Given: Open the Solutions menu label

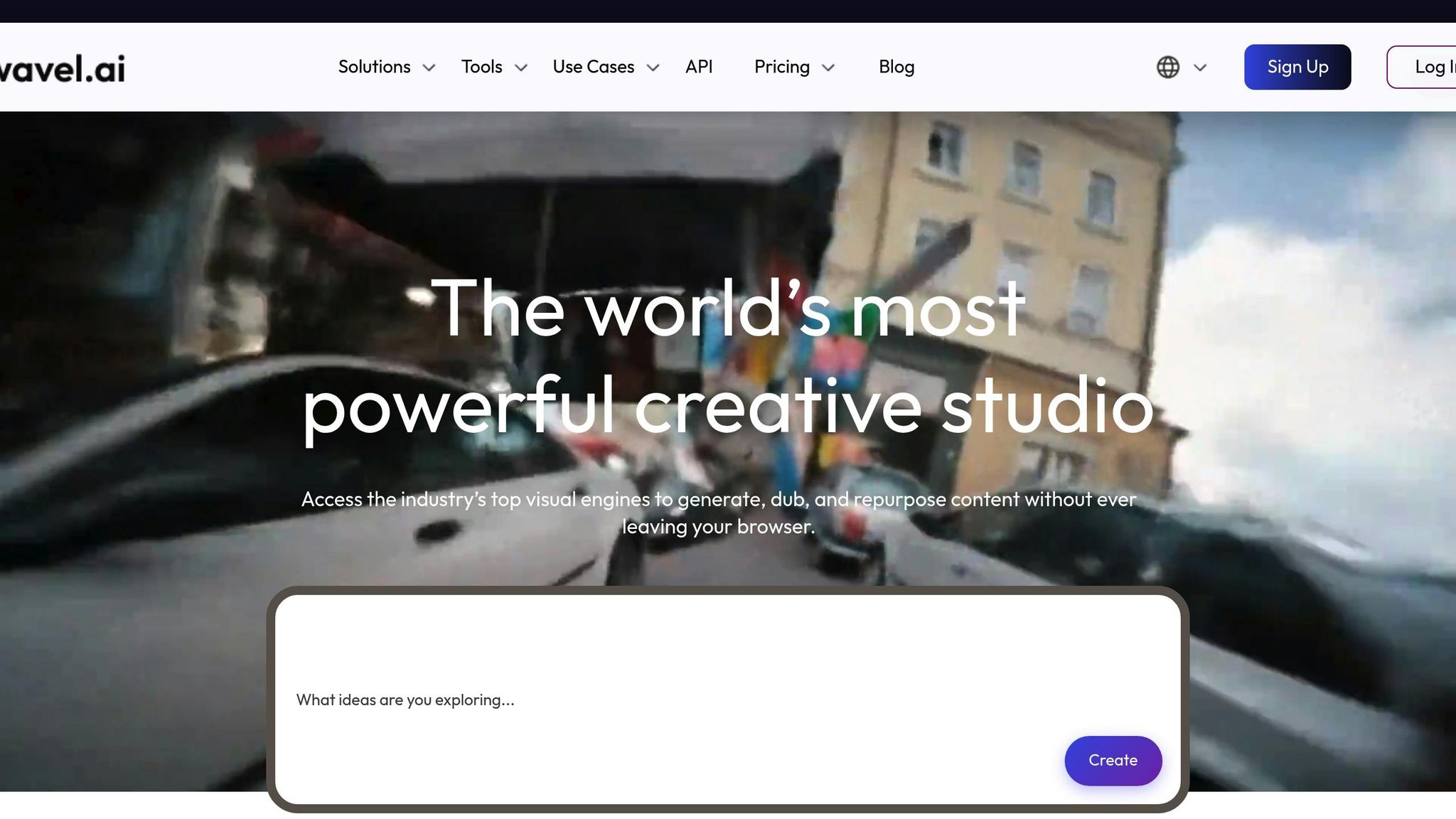Looking at the screenshot, I should coord(374,67).
